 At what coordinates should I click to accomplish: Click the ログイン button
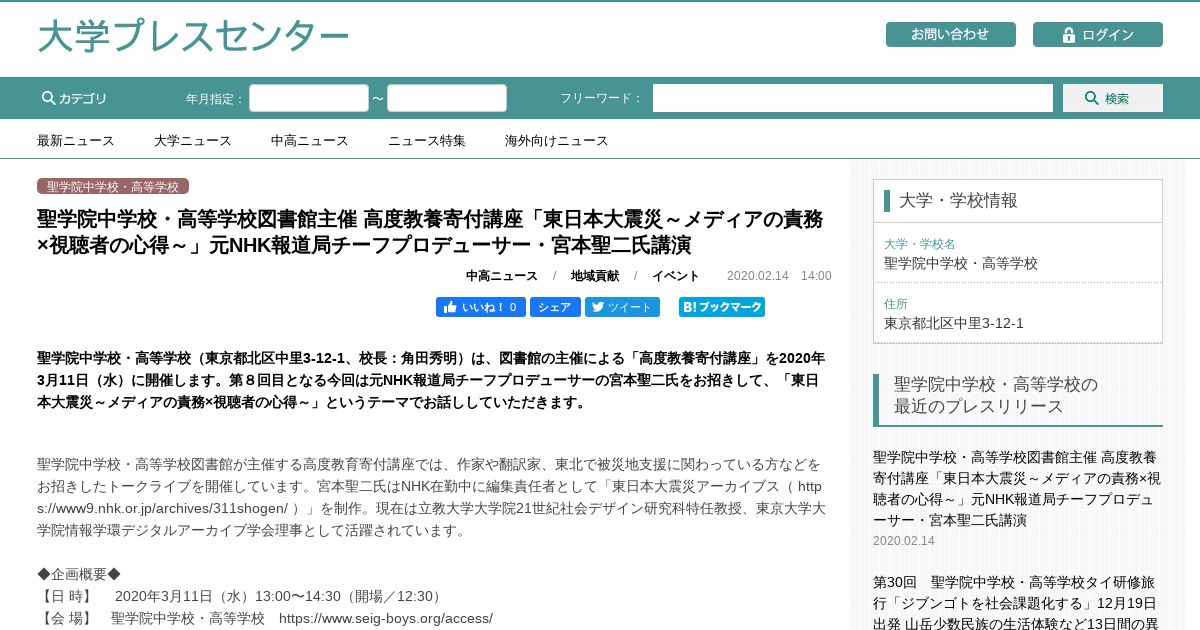[x=1097, y=35]
